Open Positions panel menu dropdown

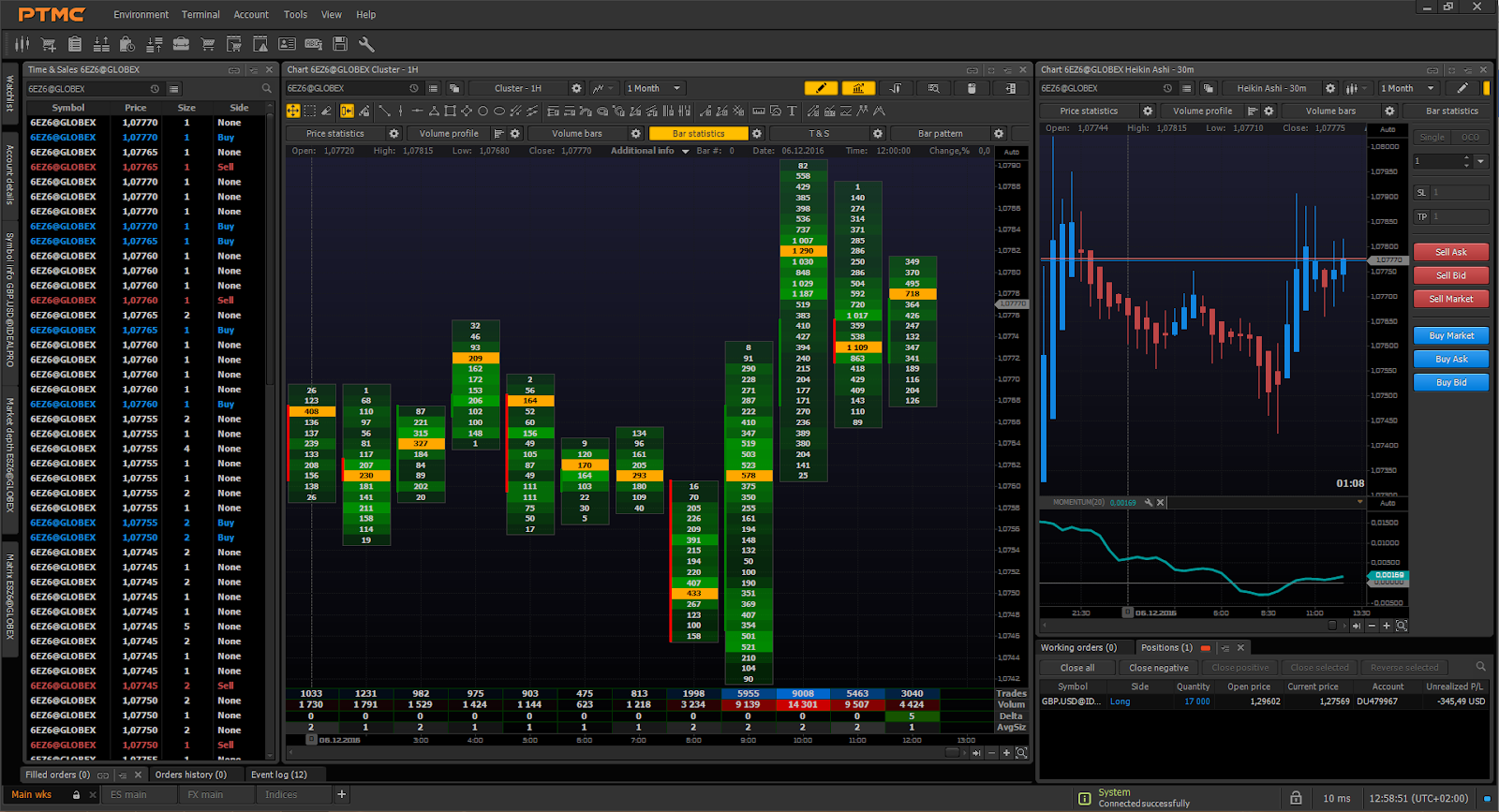[x=1224, y=648]
